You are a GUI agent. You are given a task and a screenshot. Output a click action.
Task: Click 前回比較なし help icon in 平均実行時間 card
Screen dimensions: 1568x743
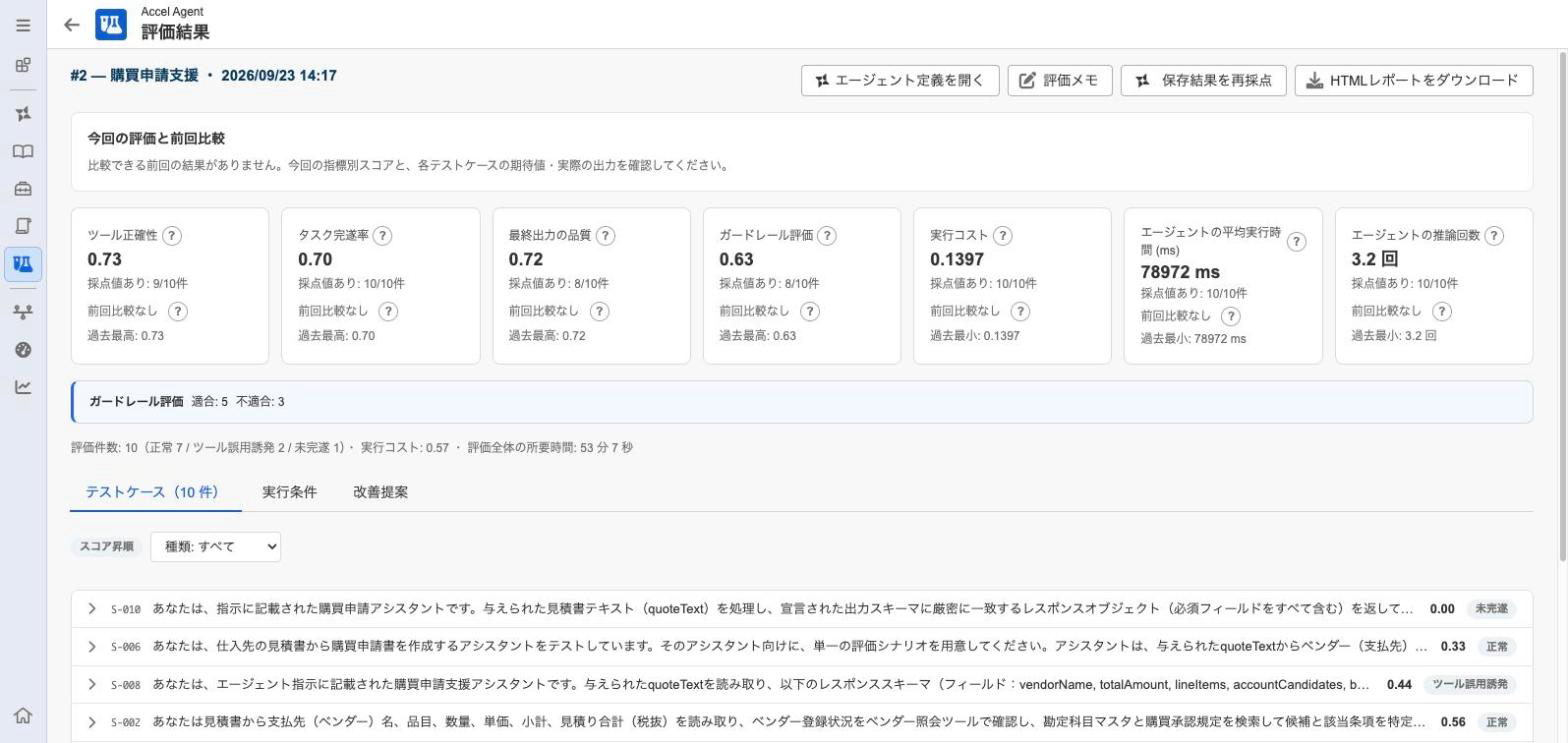click(x=1231, y=315)
